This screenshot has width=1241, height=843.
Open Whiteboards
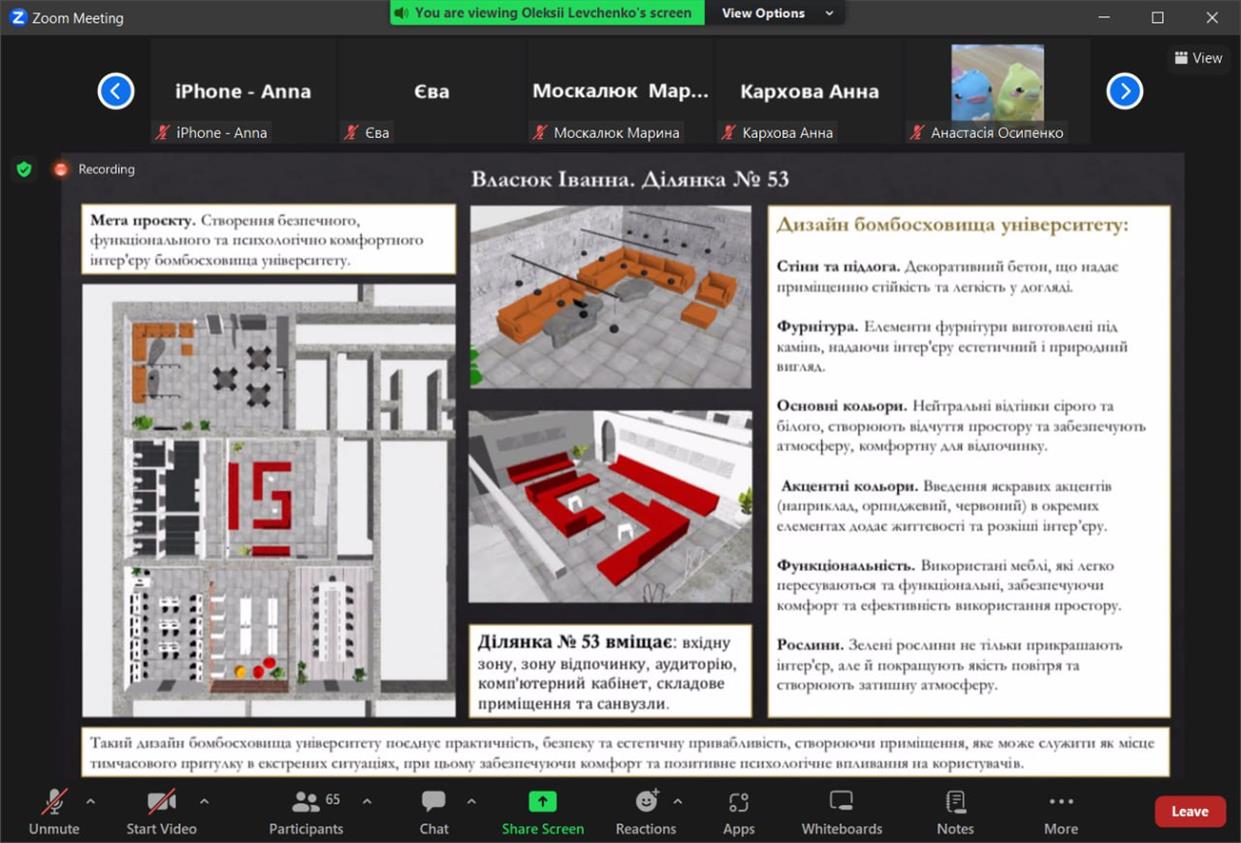pyautogui.click(x=841, y=811)
